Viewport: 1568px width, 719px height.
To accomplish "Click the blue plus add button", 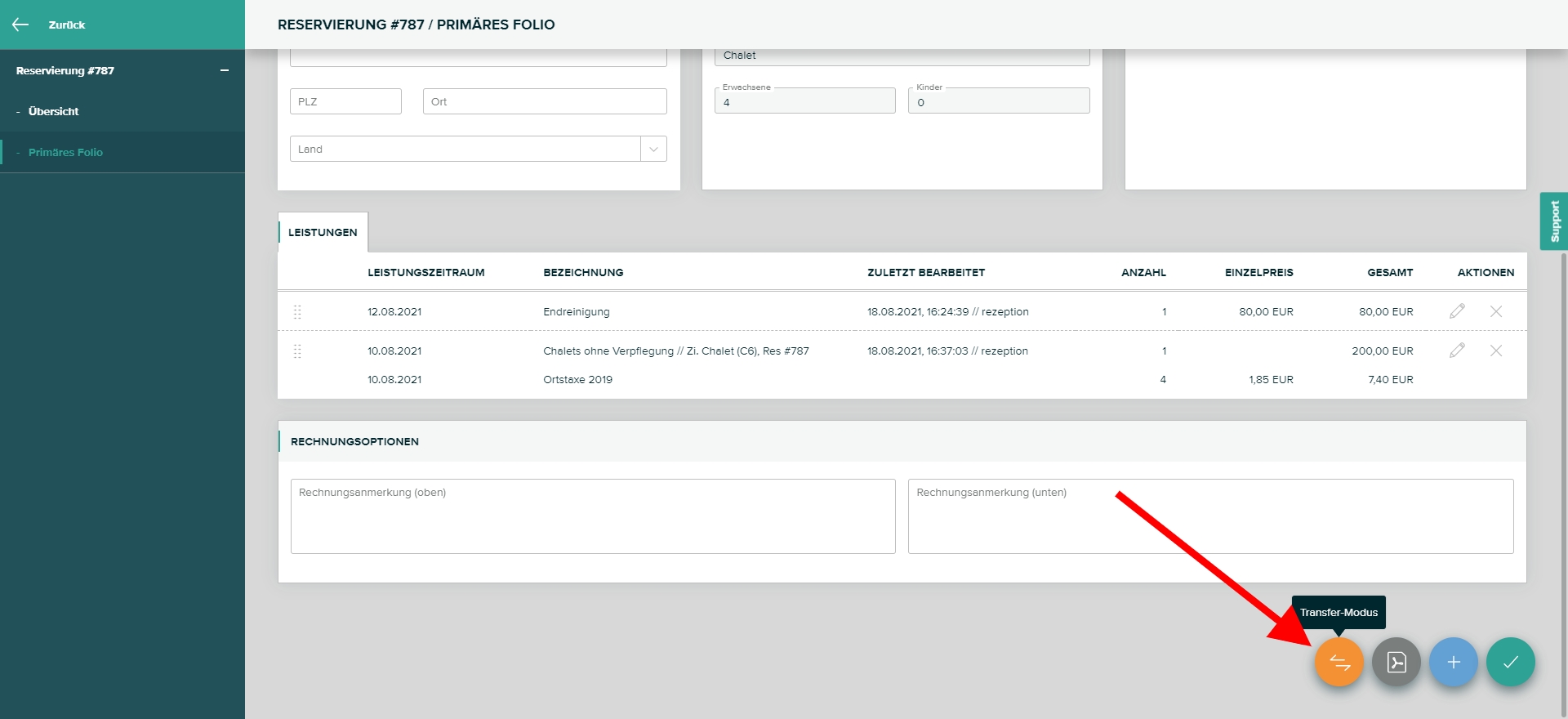I will coord(1453,662).
